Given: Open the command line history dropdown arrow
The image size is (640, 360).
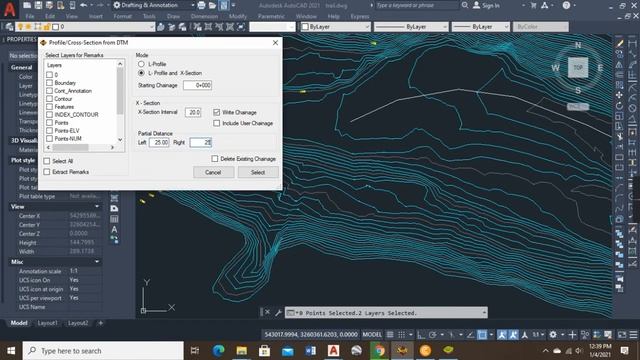Looking at the screenshot, I should (484, 313).
